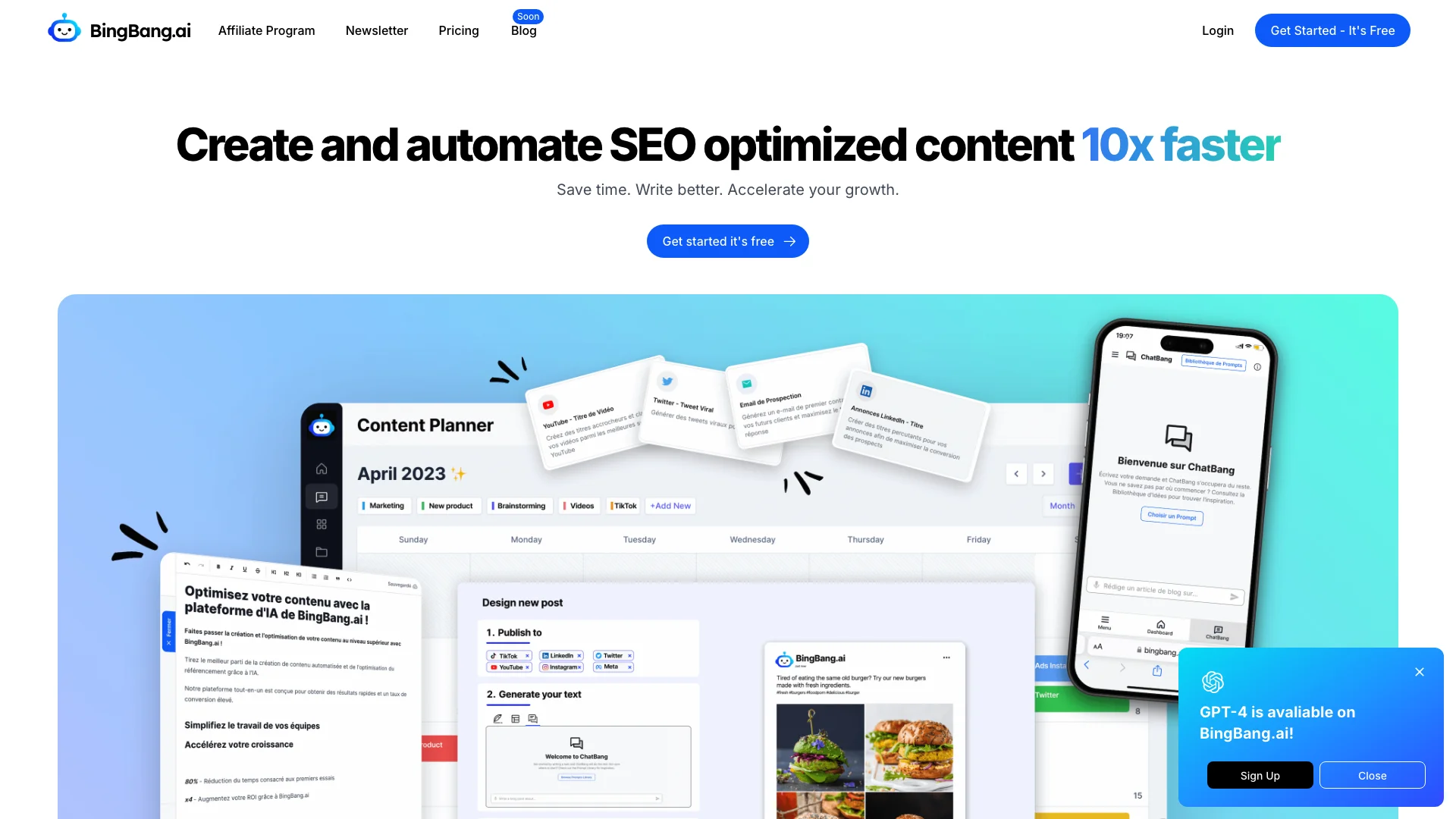Expand the Brainstorming content category tag
Screen dimensions: 1456x819
[518, 506]
